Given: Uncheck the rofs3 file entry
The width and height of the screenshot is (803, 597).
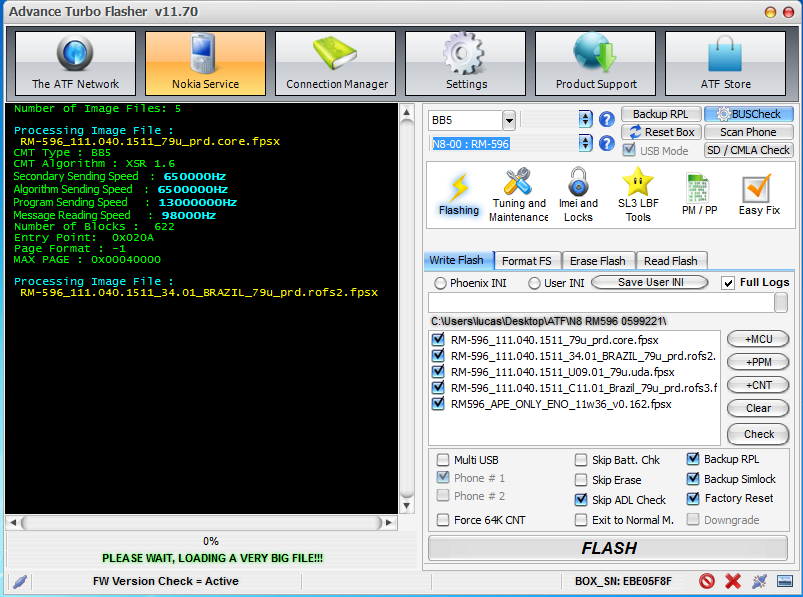Looking at the screenshot, I should tap(438, 388).
